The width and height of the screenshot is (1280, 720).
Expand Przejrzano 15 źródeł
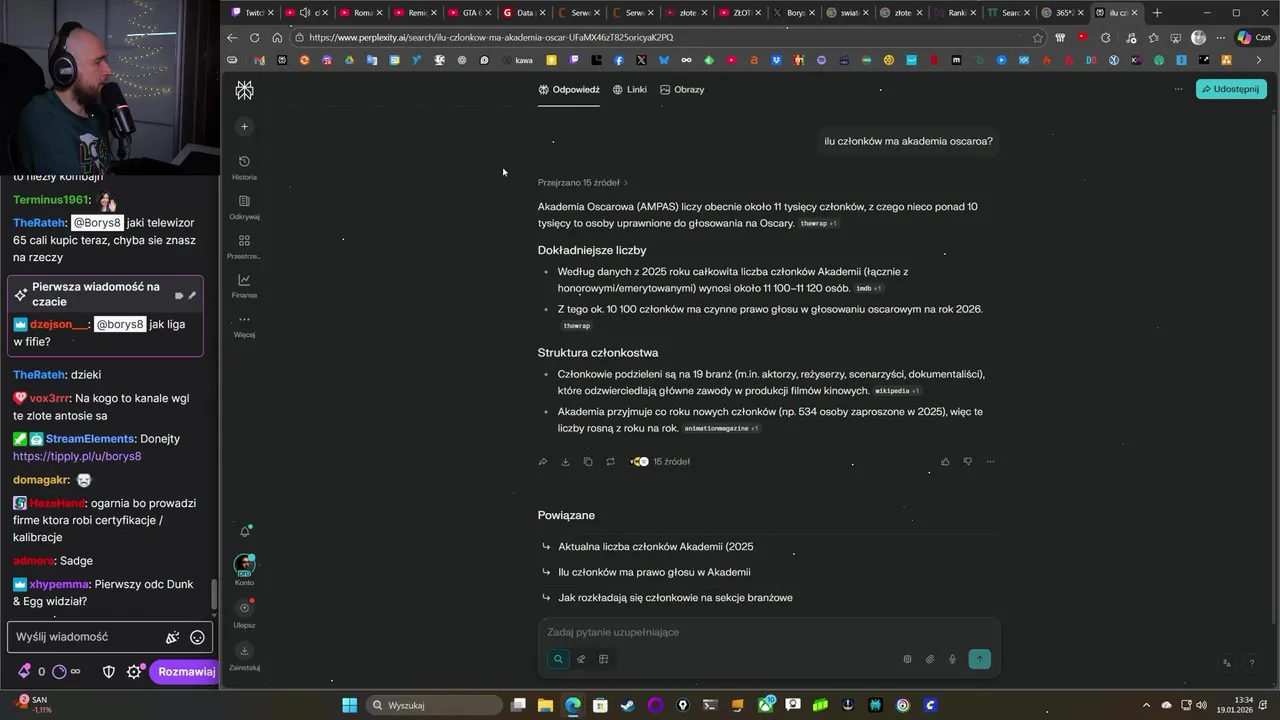pyautogui.click(x=583, y=183)
